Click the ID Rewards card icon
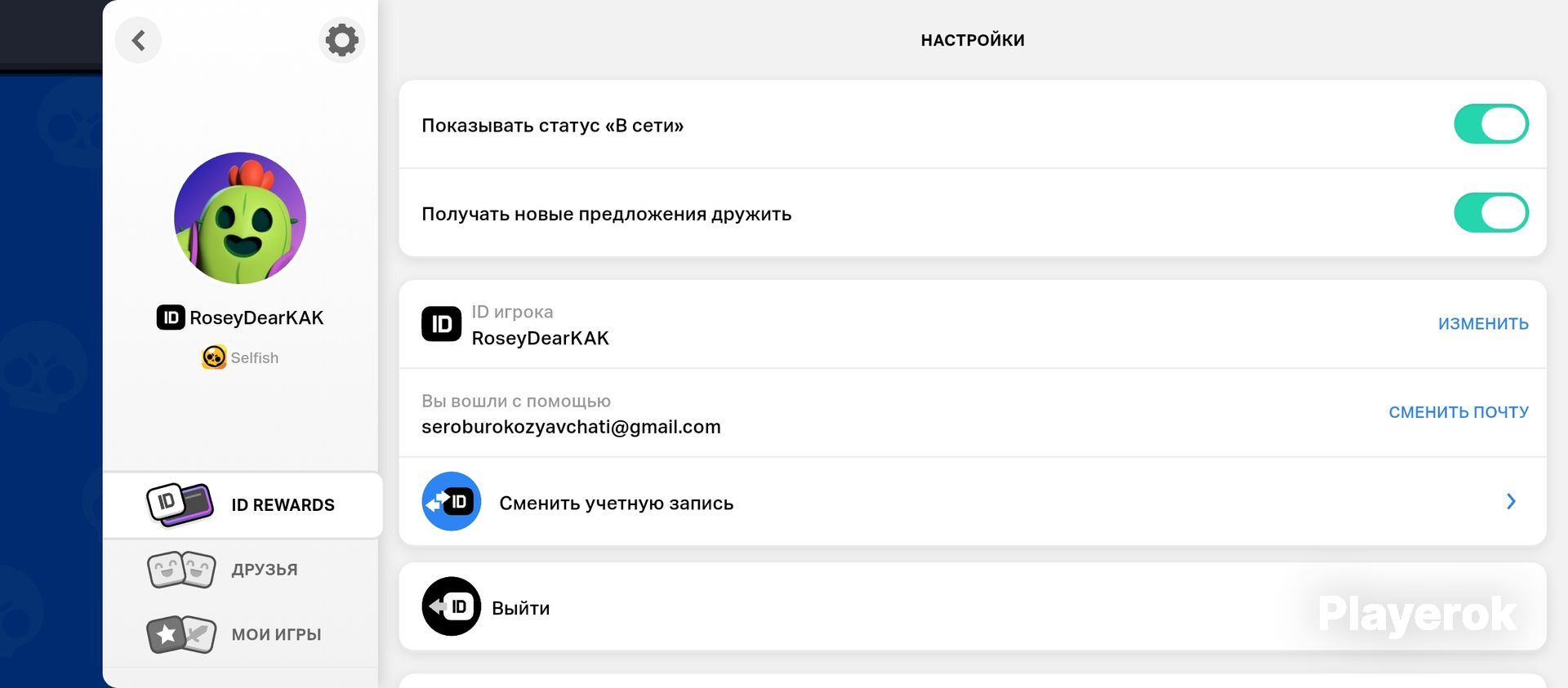Screen dimensions: 1568x688 click(180, 504)
